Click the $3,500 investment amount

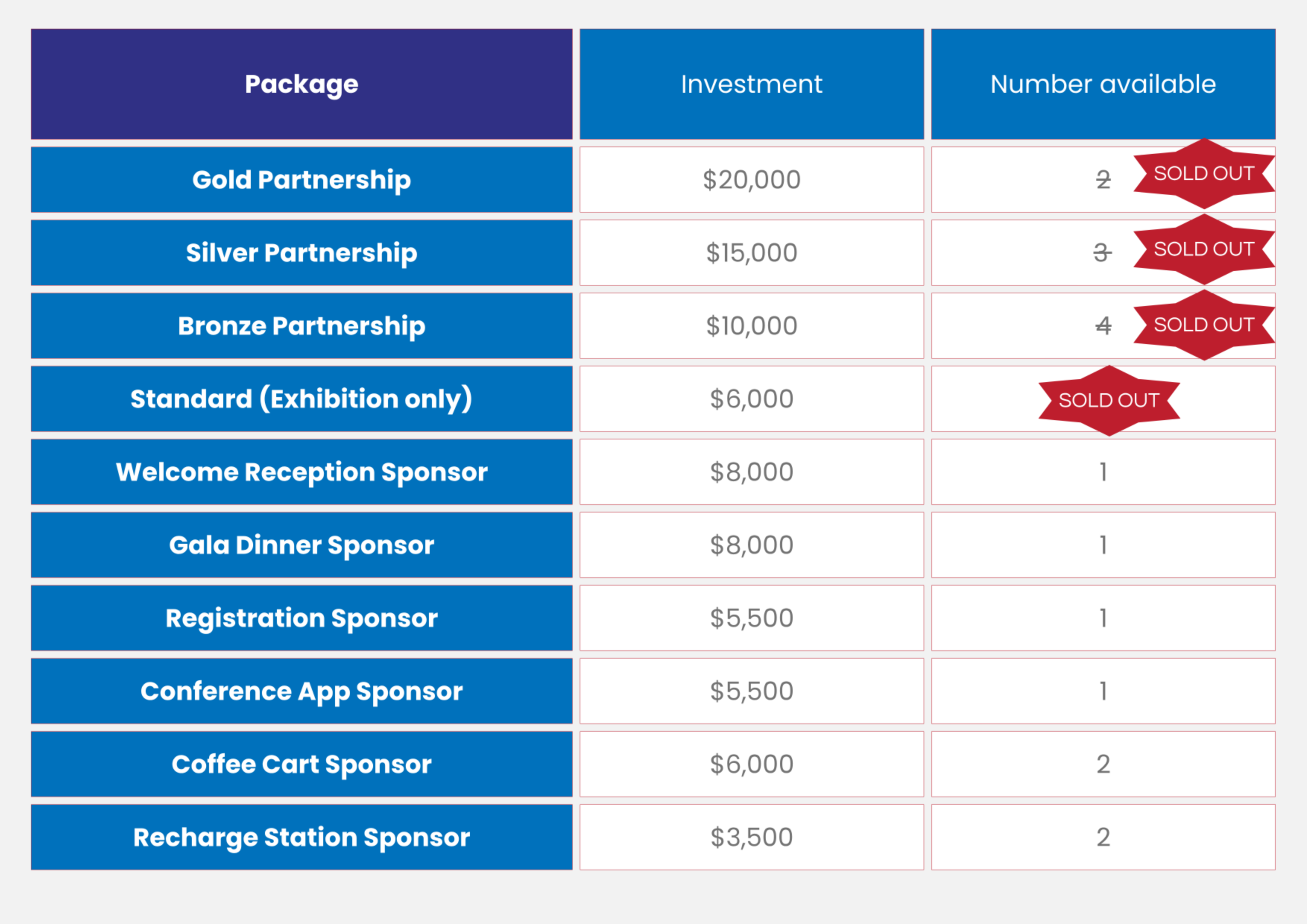(x=751, y=837)
